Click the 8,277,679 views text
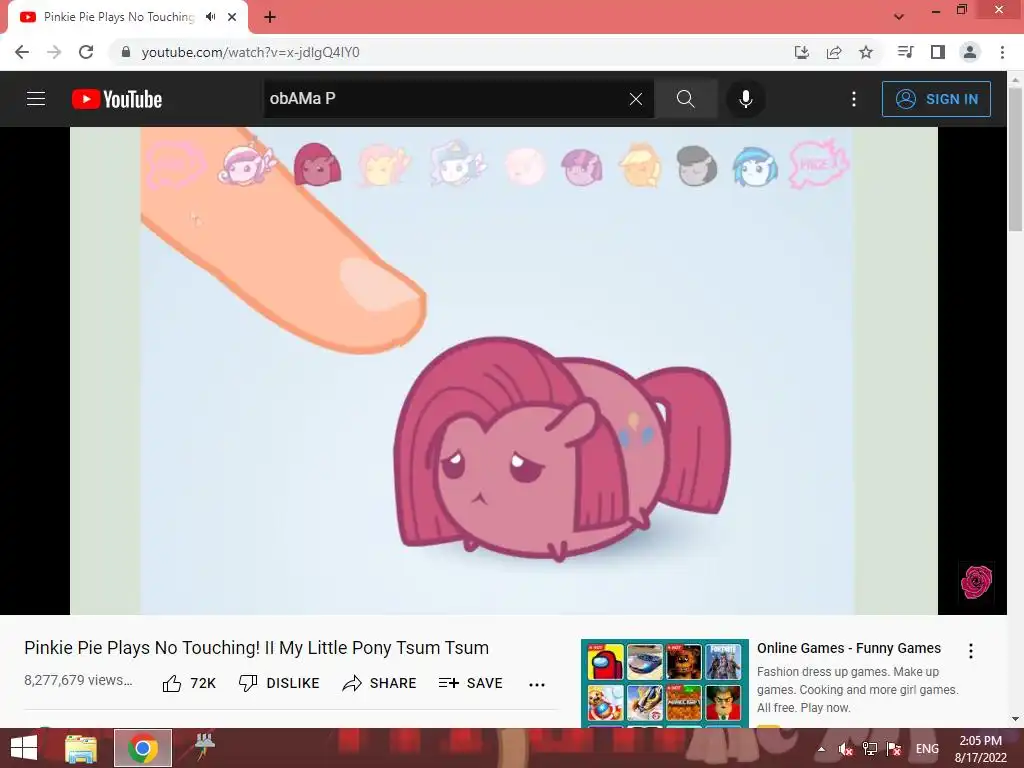The width and height of the screenshot is (1024, 768). click(x=78, y=680)
